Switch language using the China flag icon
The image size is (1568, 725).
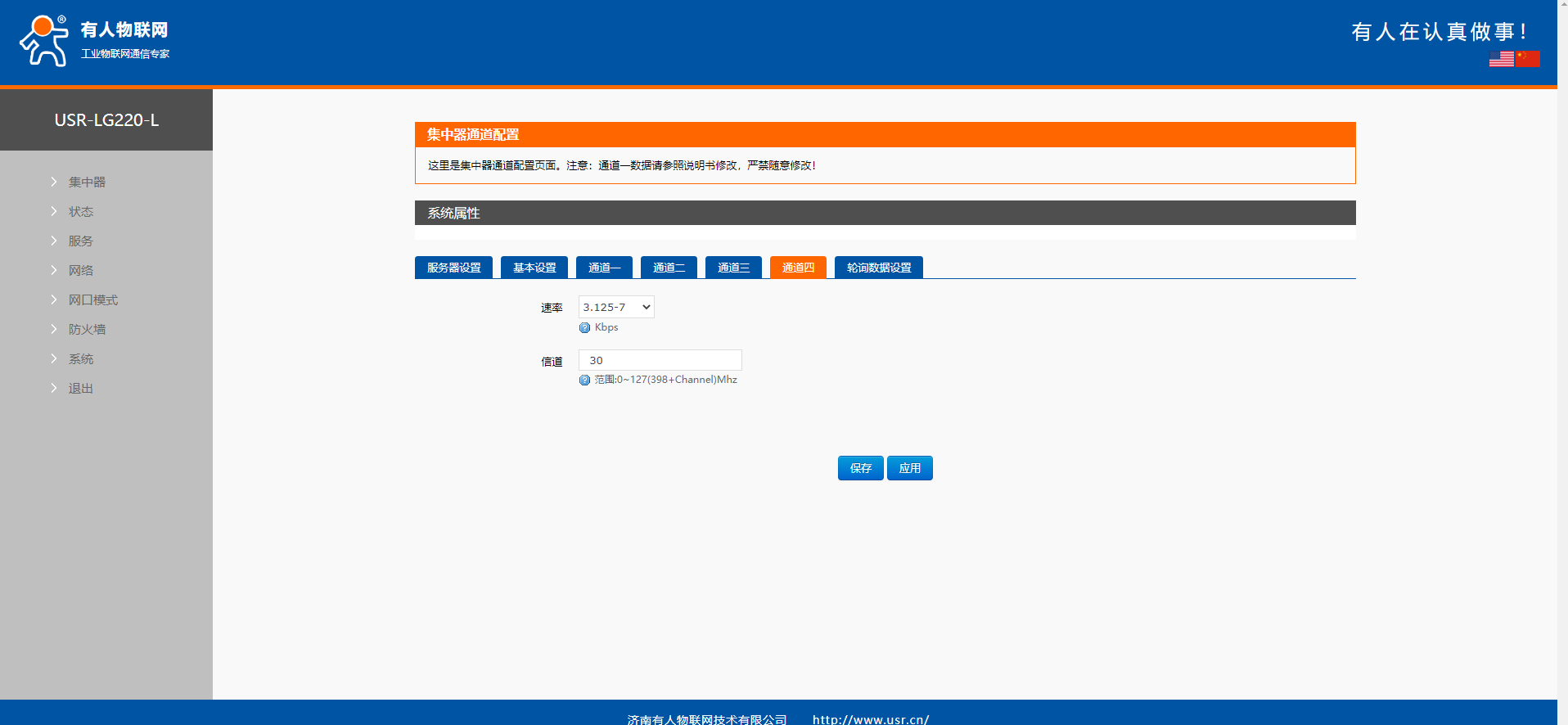1527,59
